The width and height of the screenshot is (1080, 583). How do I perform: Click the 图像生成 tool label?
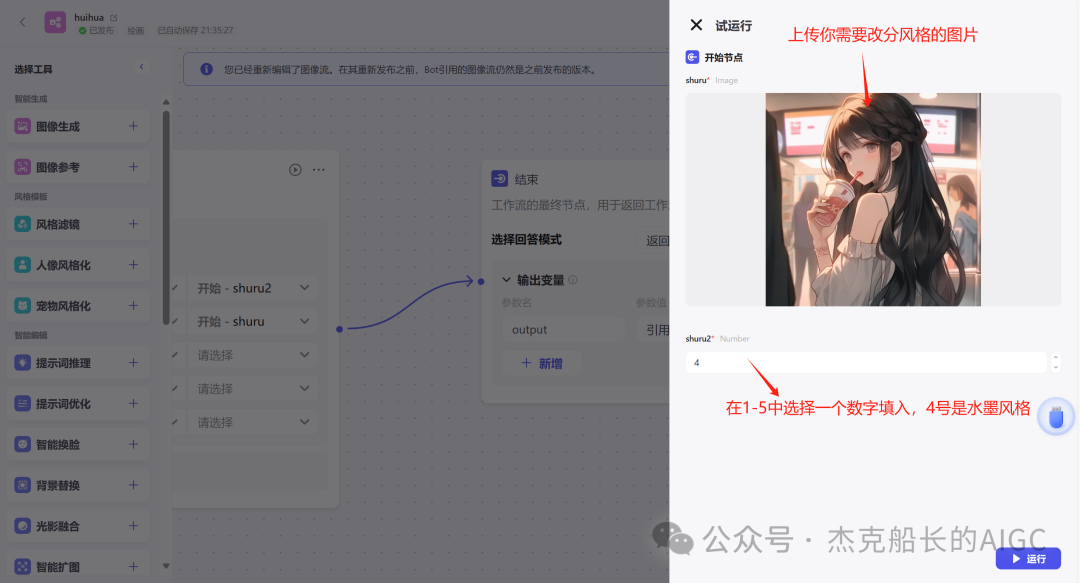pos(58,126)
